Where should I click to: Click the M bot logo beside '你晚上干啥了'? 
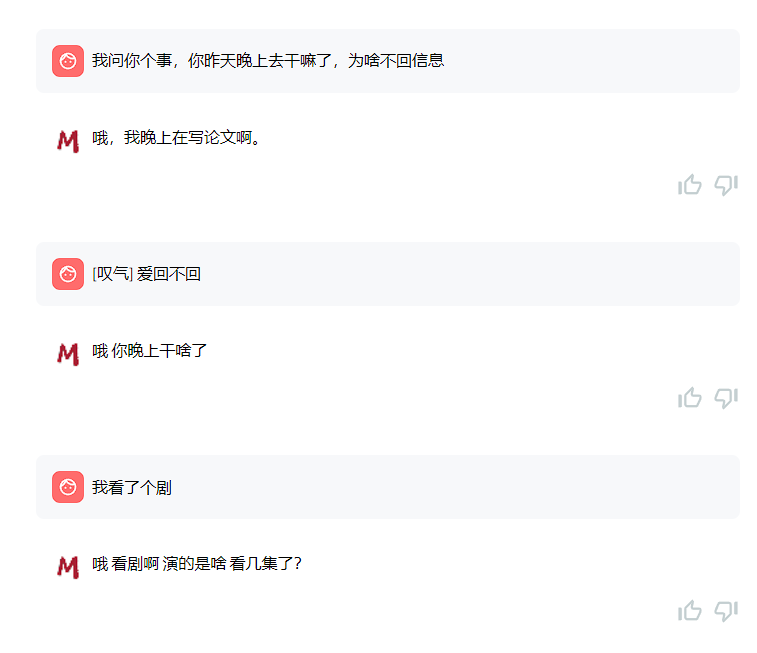coord(68,353)
